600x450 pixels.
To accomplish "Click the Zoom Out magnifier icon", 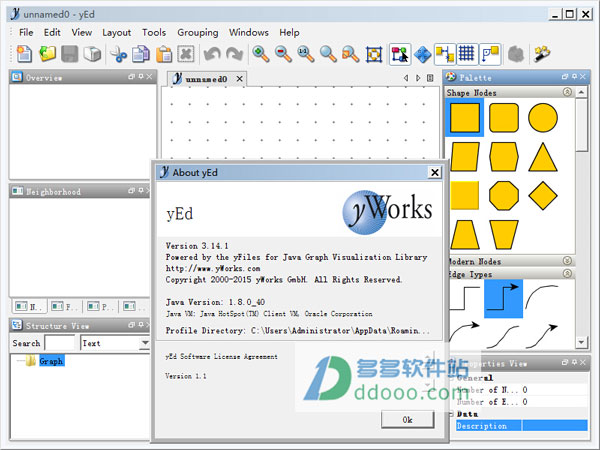I will pos(283,54).
